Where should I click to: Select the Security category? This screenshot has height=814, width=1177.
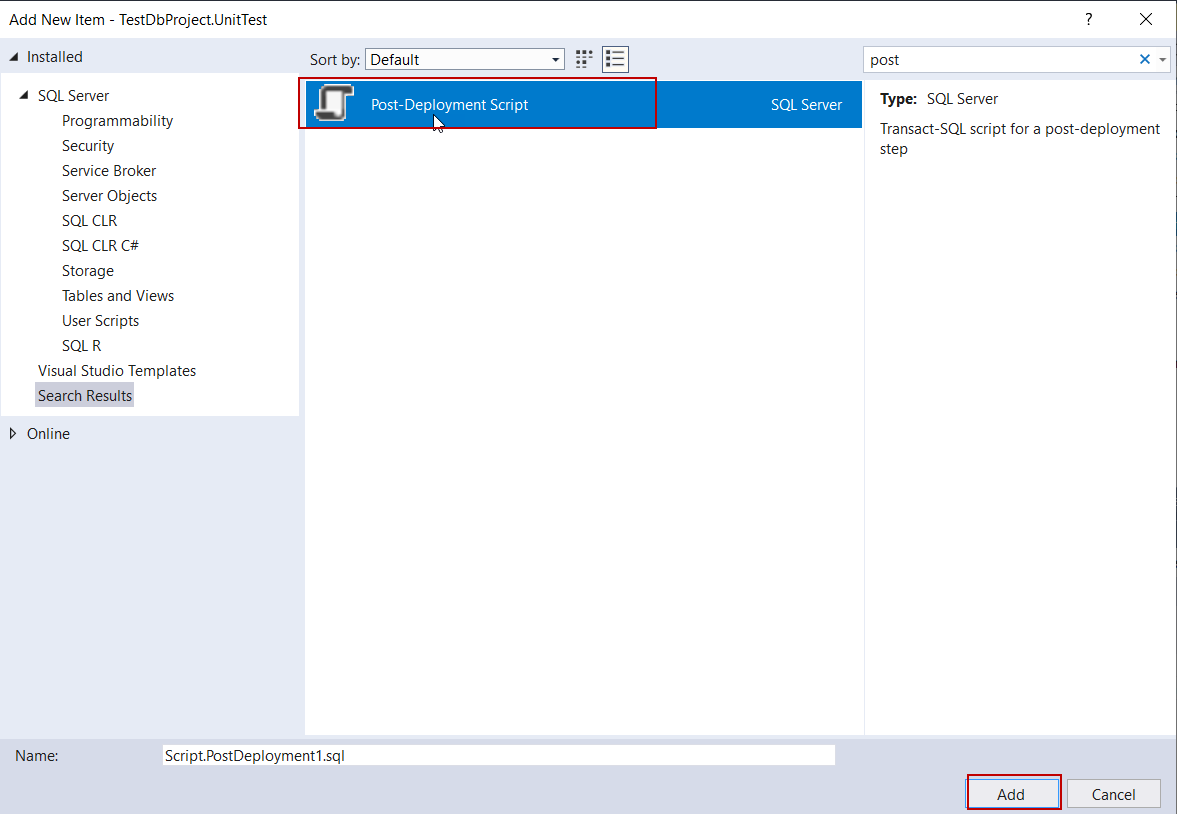click(88, 146)
